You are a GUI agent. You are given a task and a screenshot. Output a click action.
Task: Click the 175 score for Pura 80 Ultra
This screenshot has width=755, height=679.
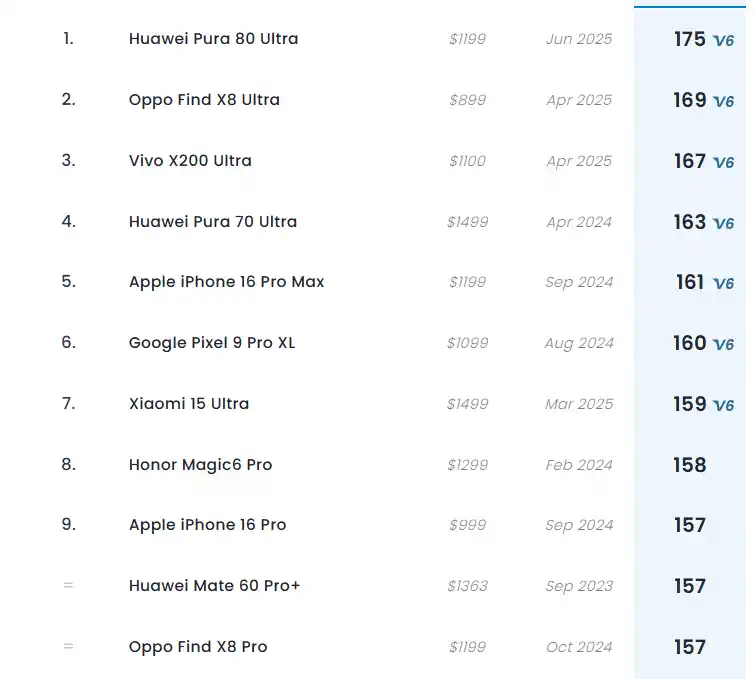(x=690, y=39)
